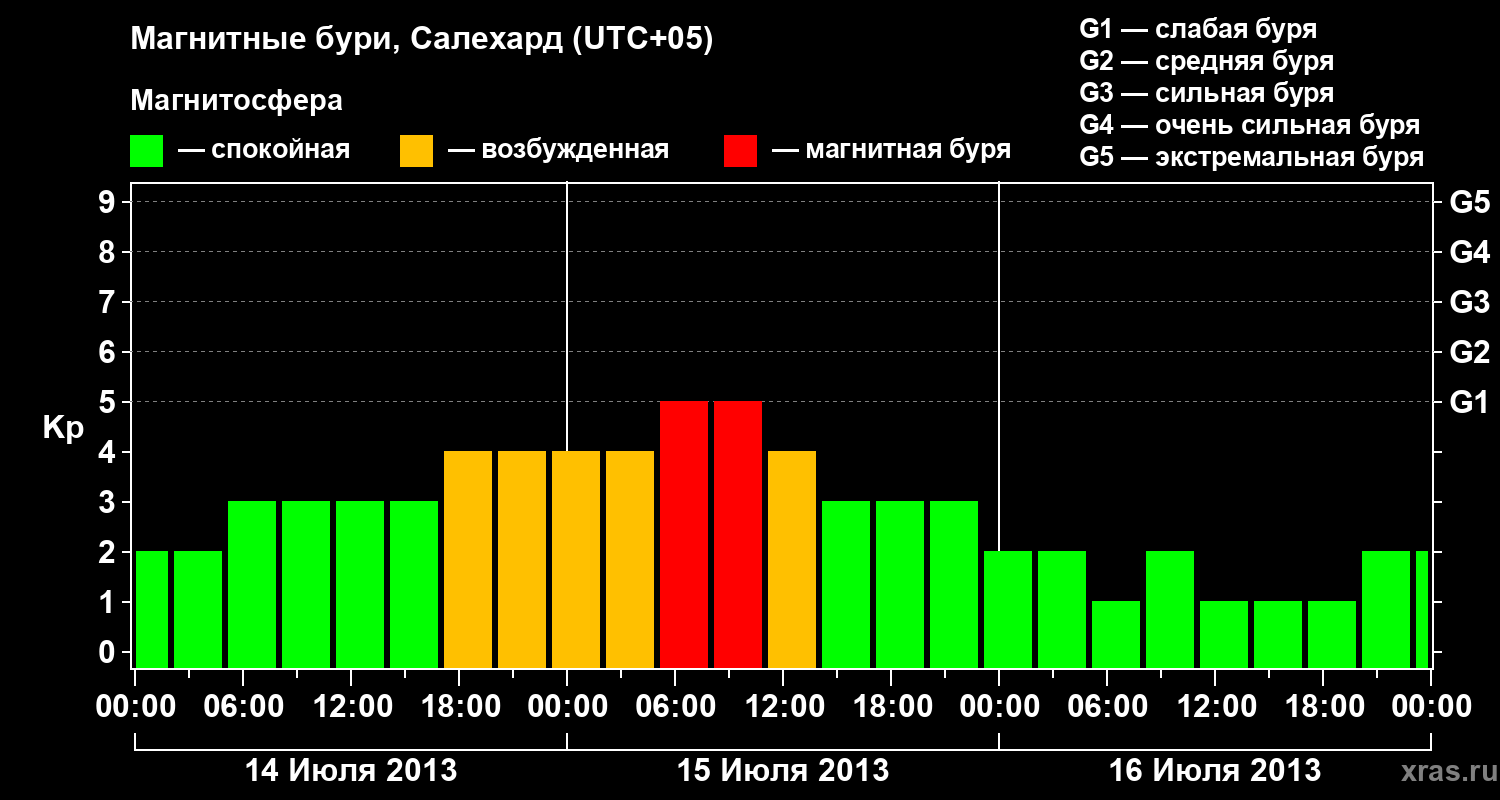Click the green 'спокойная' legend swatch
1500x800 pixels.
pos(146,151)
